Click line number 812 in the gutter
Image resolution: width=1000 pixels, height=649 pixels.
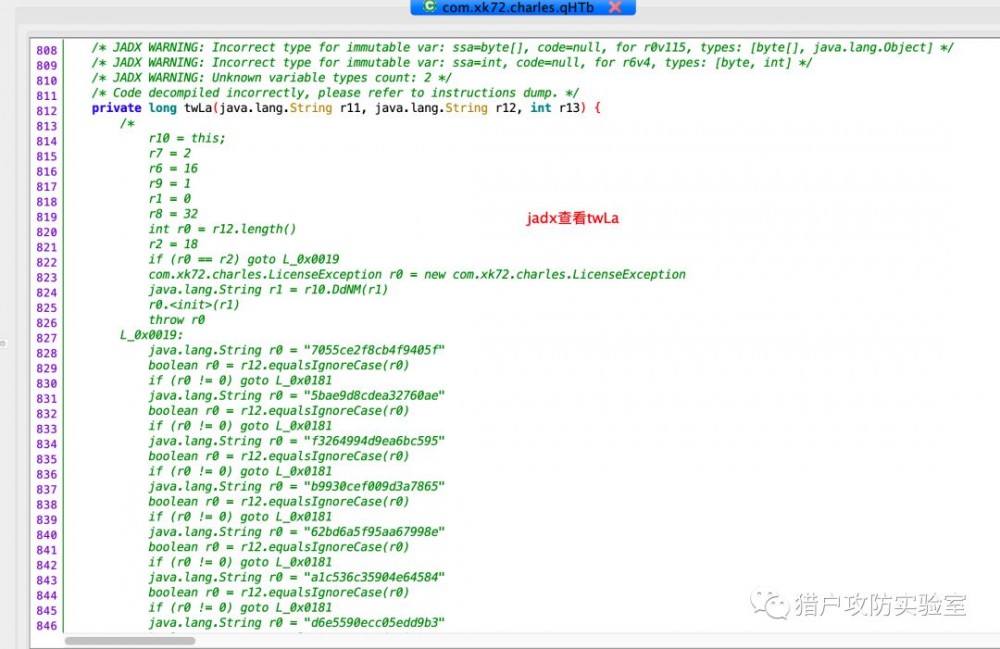(x=47, y=111)
